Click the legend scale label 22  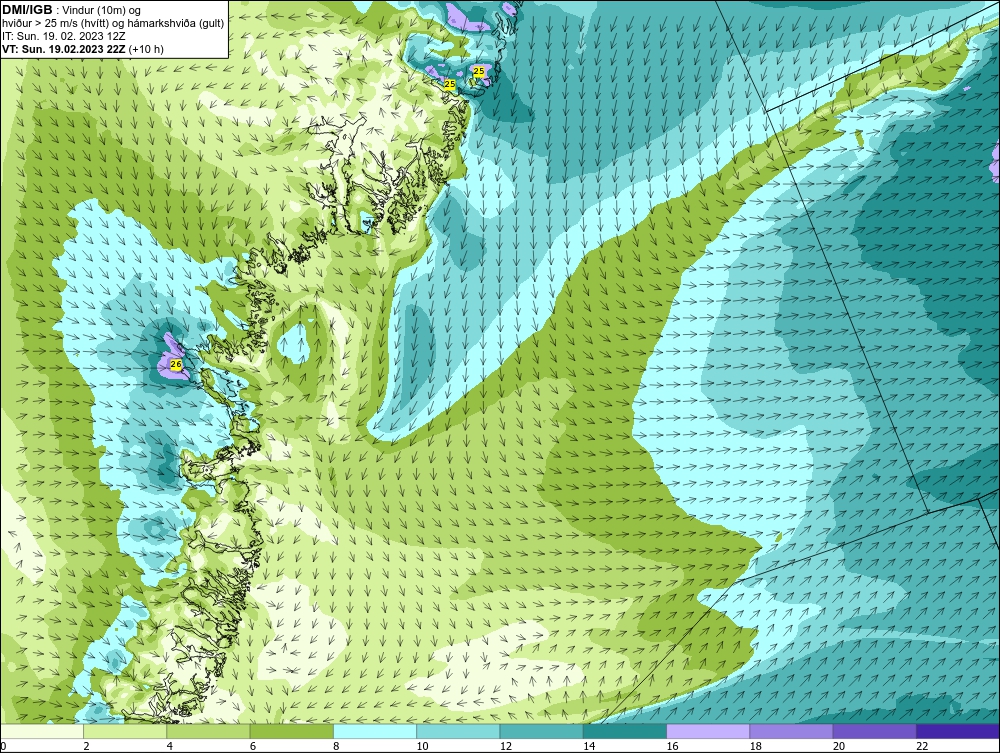pos(922,747)
